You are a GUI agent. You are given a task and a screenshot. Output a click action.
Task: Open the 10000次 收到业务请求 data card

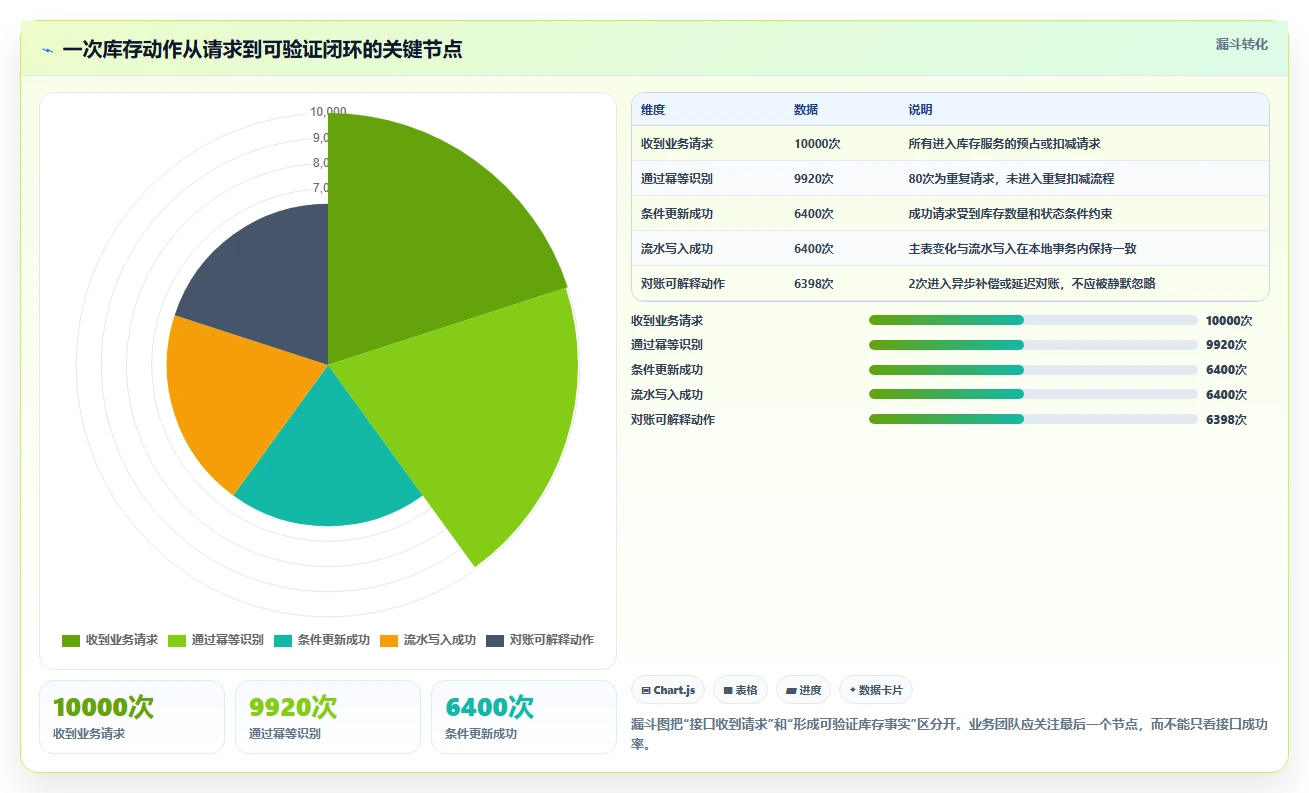point(132,717)
